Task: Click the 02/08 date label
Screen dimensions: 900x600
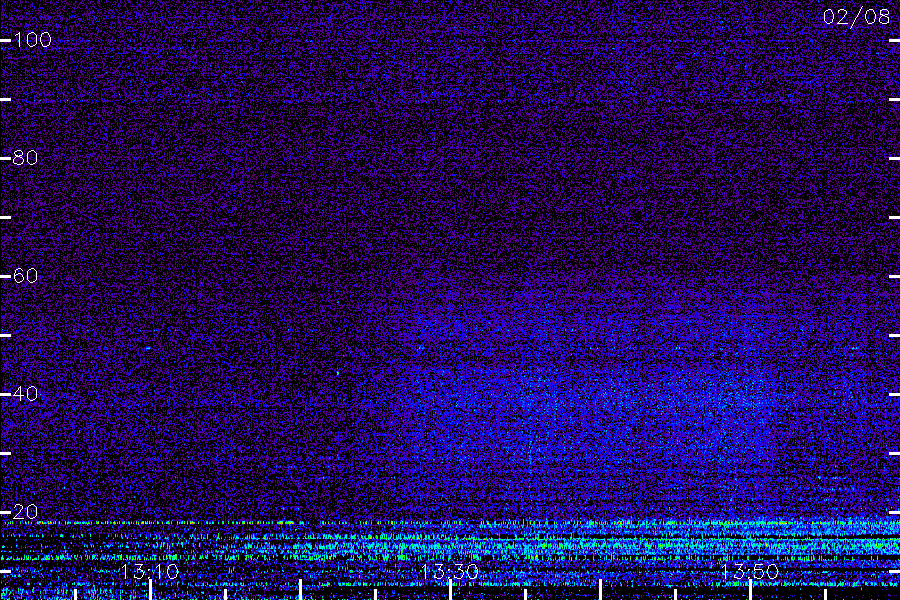Action: coord(856,17)
